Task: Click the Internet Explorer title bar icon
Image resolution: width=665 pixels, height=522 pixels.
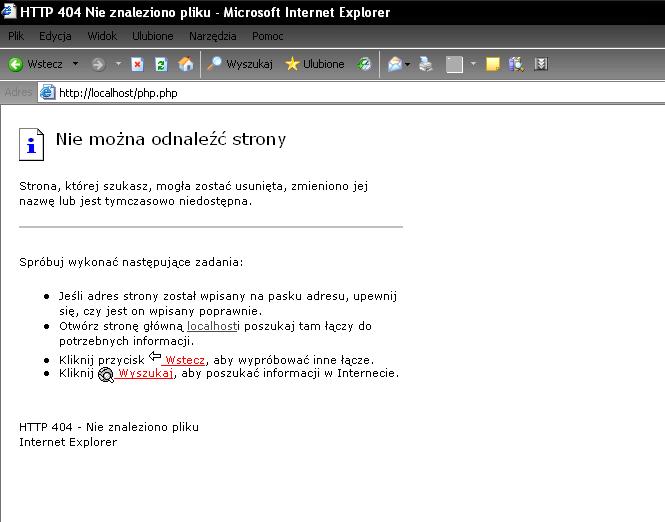Action: (8, 11)
